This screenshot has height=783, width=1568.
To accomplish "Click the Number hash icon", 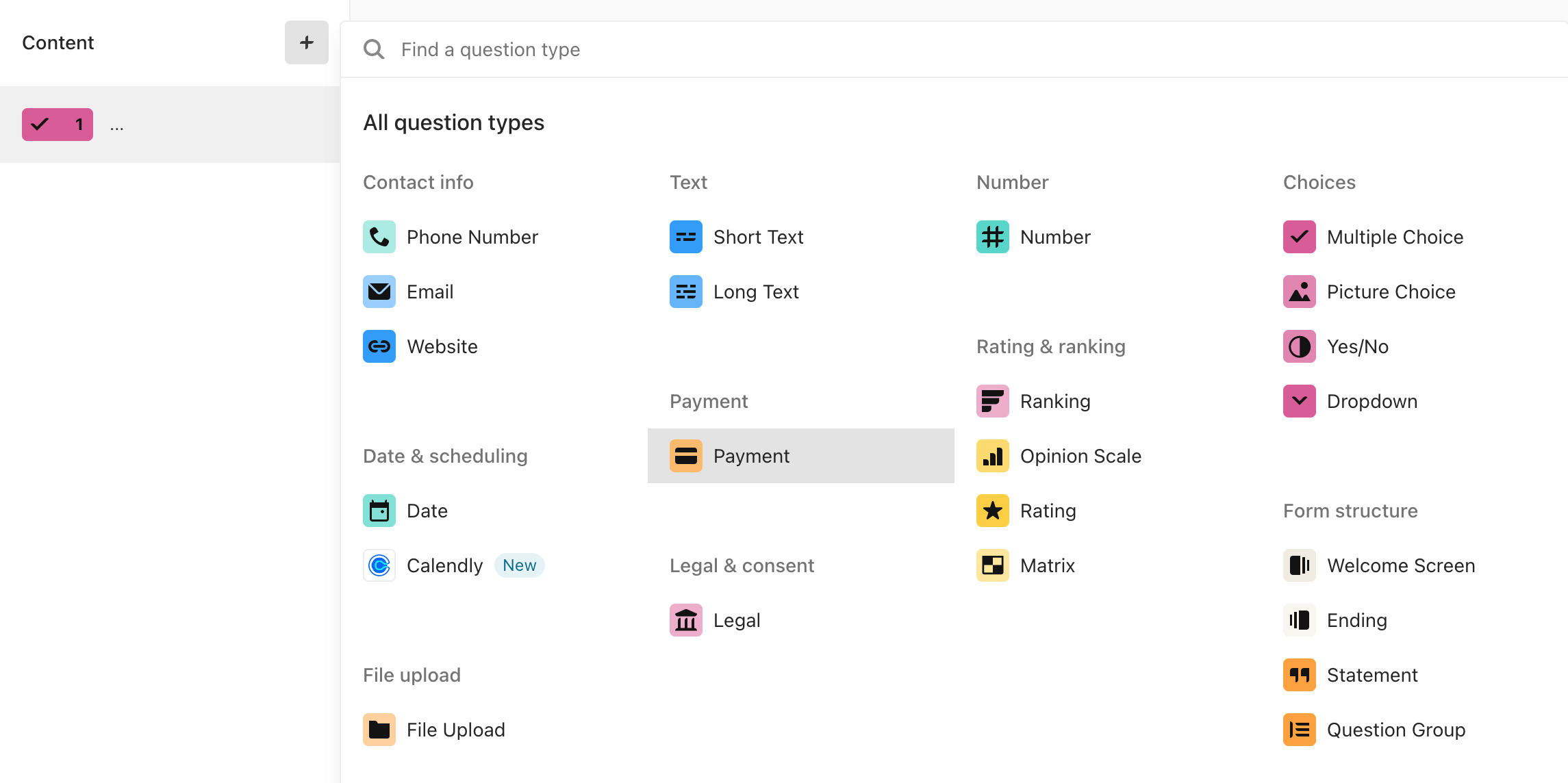I will [992, 237].
